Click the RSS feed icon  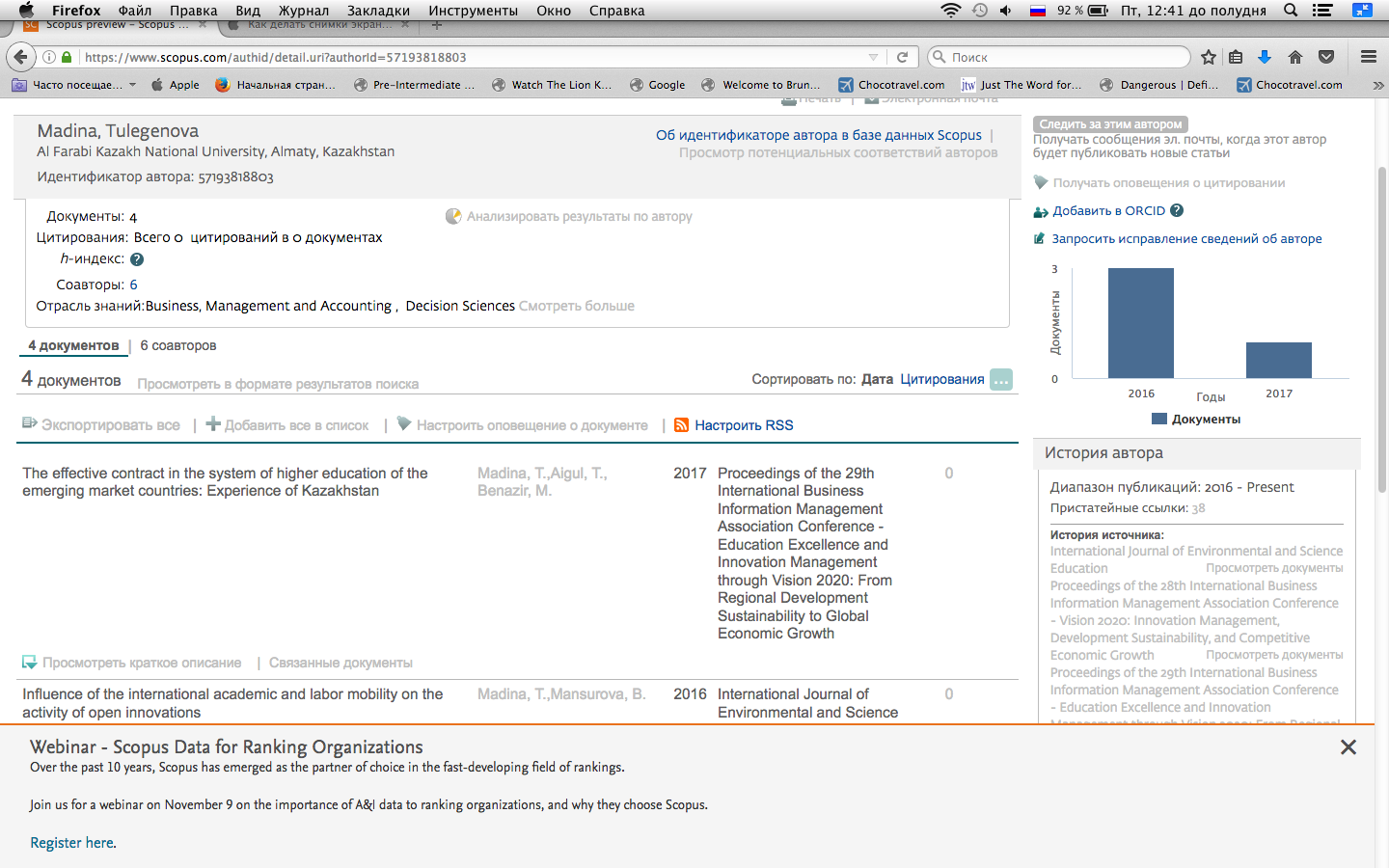[x=681, y=425]
